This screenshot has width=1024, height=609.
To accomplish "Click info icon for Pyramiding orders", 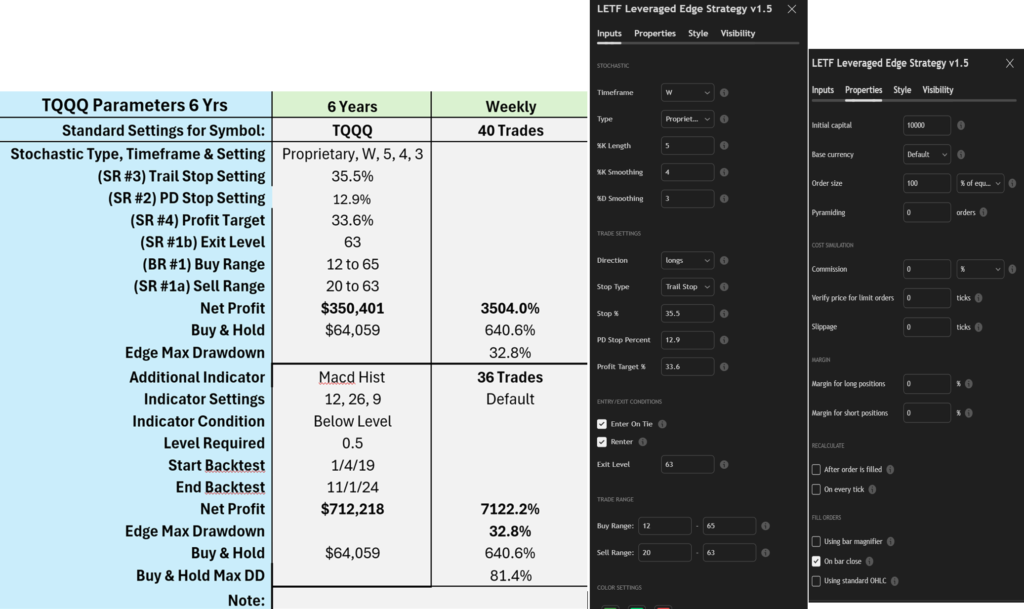I will [x=984, y=212].
